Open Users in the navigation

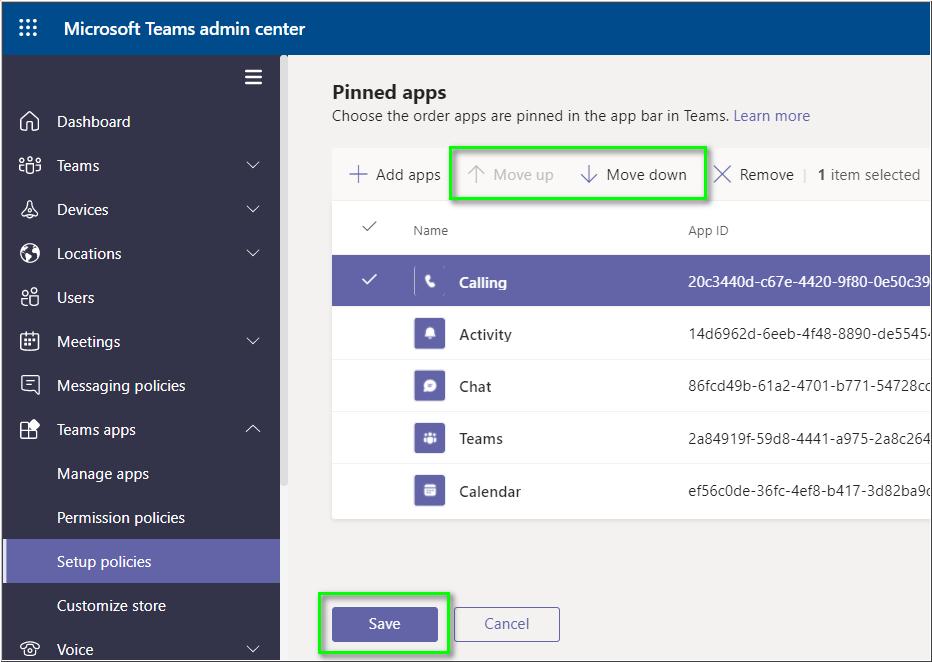point(141,297)
